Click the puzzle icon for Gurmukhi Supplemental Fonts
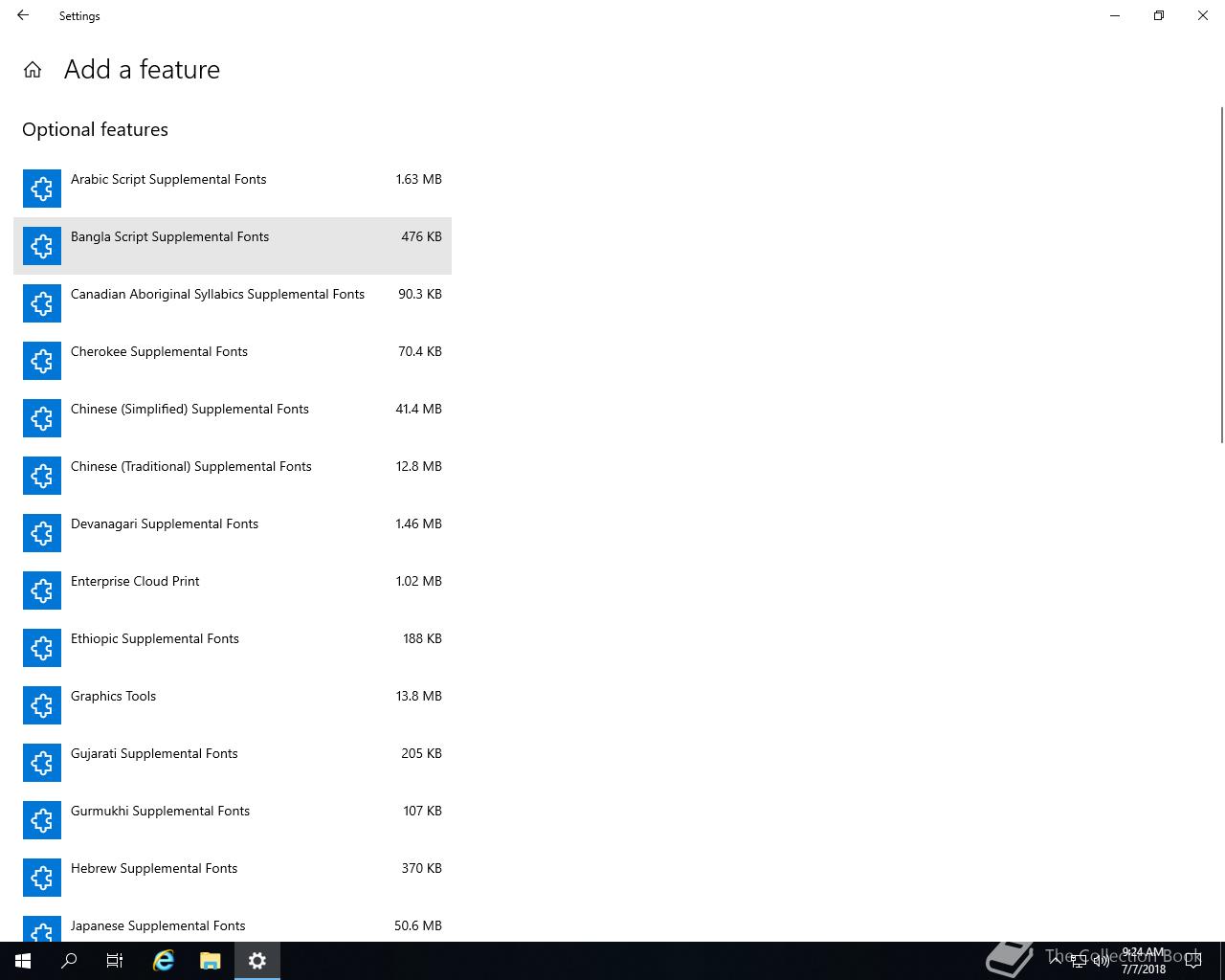 click(x=42, y=820)
